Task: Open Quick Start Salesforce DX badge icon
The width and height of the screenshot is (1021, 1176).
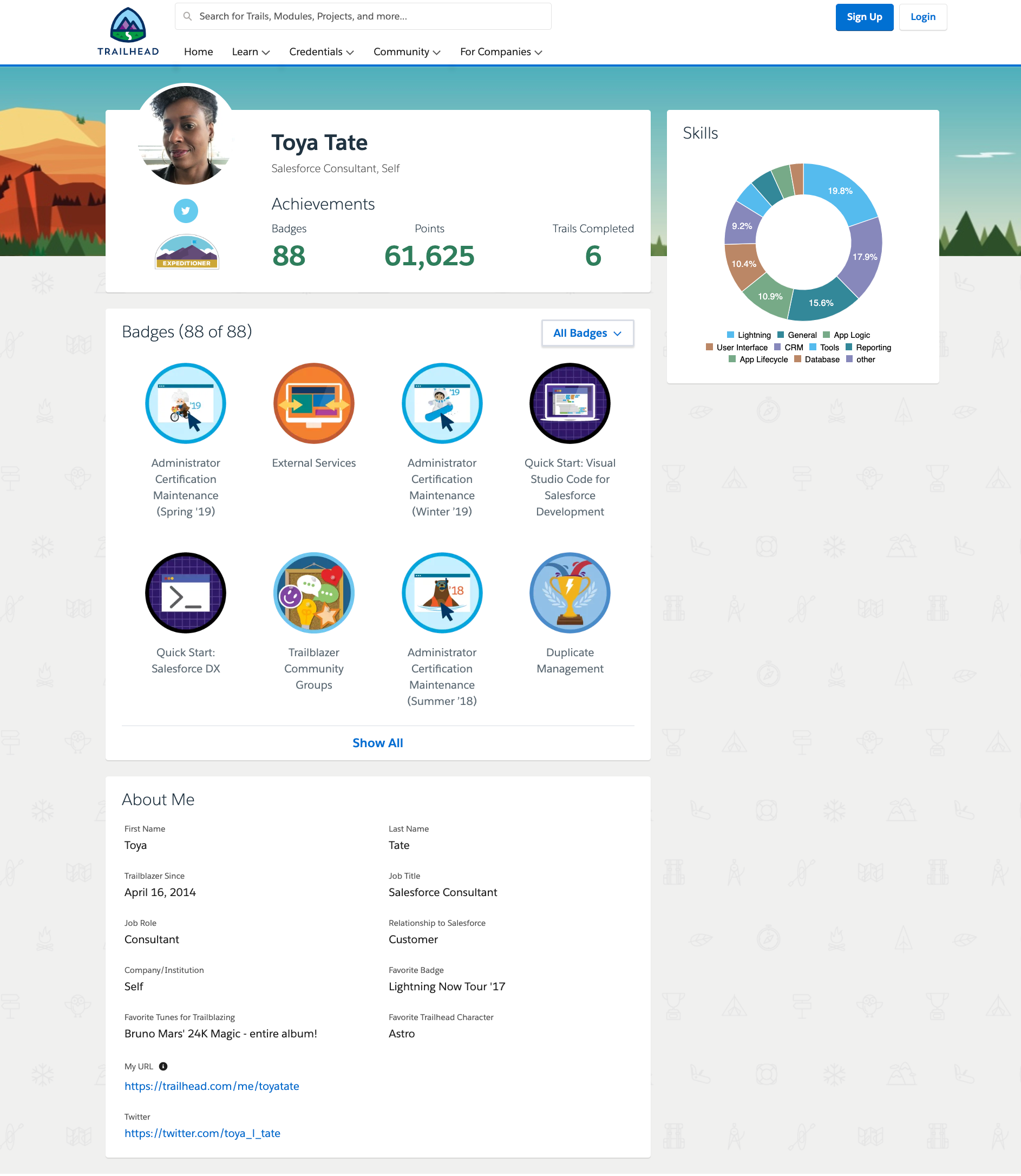Action: [x=186, y=592]
